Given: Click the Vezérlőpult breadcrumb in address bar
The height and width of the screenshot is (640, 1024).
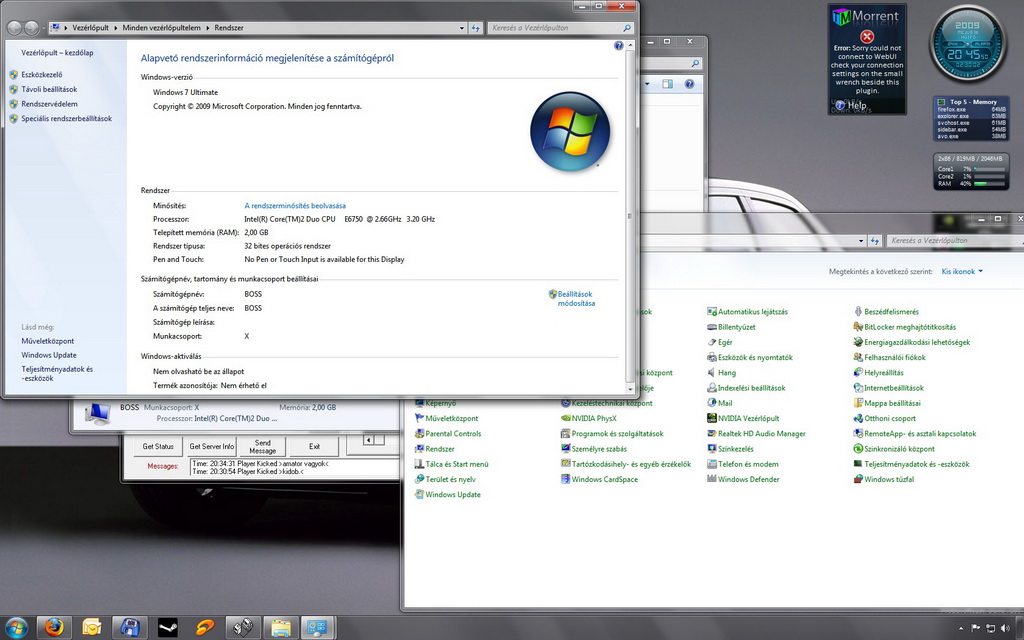Looking at the screenshot, I should click(x=92, y=28).
